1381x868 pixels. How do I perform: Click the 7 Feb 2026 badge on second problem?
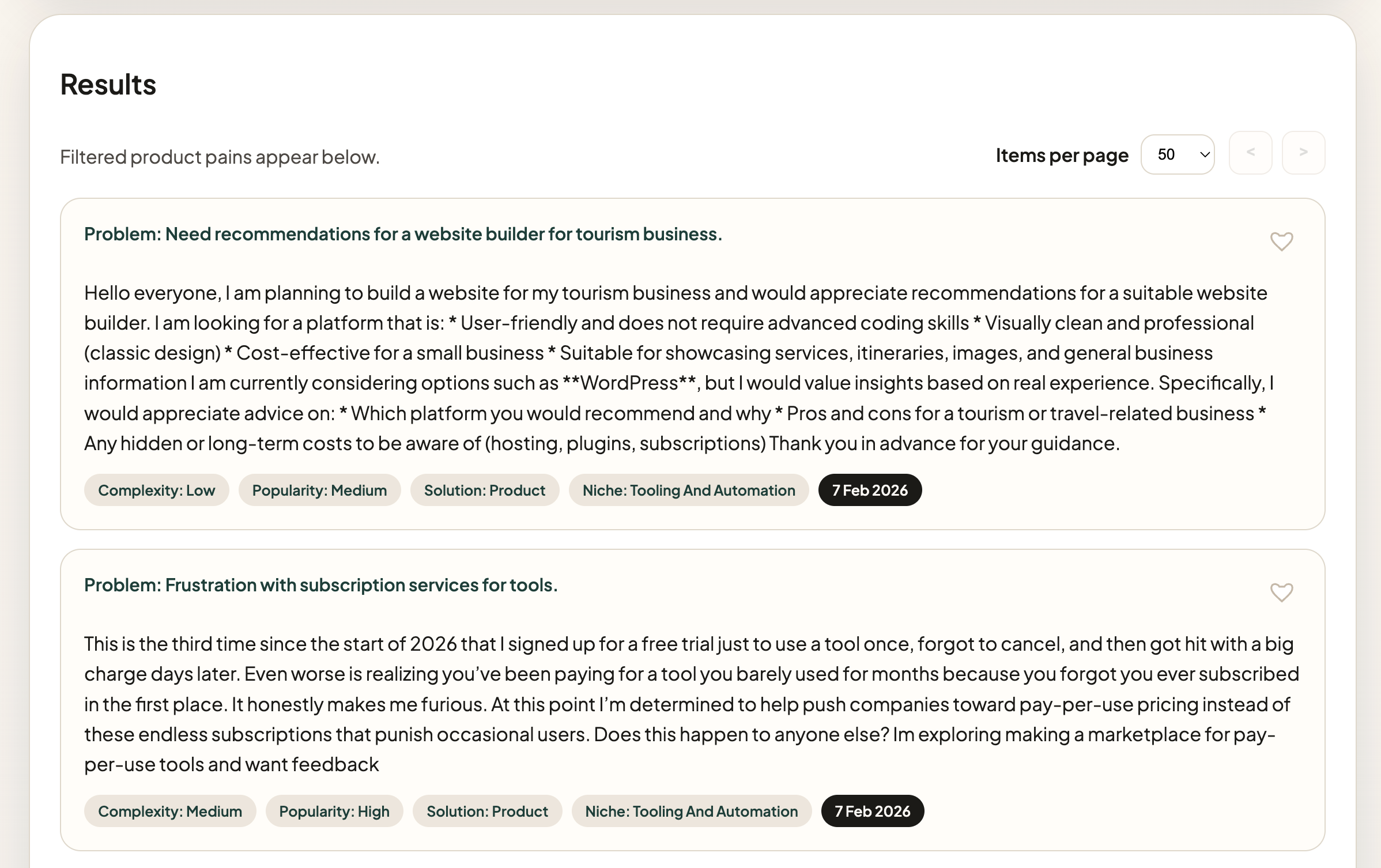pyautogui.click(x=873, y=811)
